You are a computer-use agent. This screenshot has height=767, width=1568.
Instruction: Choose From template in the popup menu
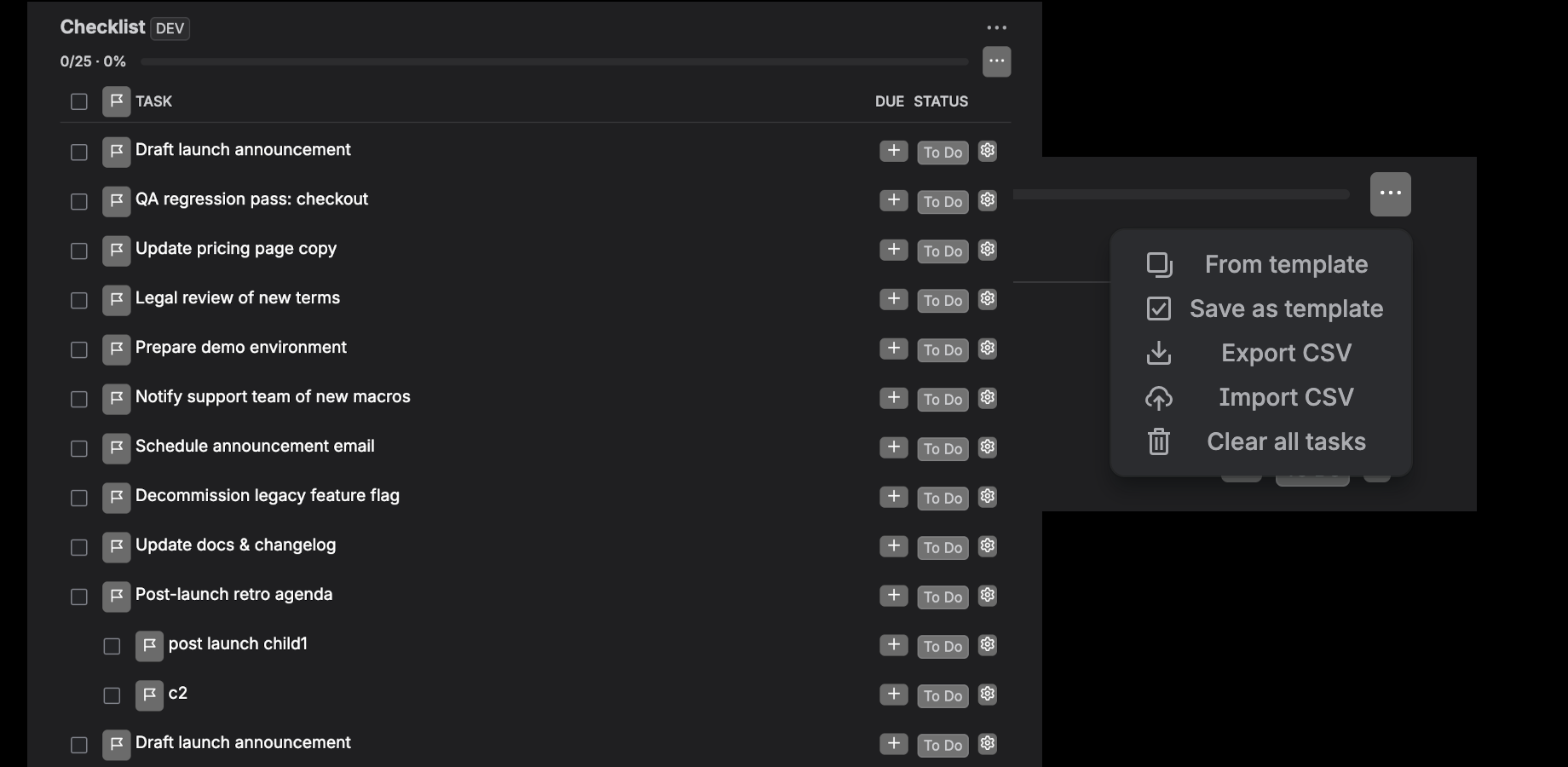(1261, 264)
